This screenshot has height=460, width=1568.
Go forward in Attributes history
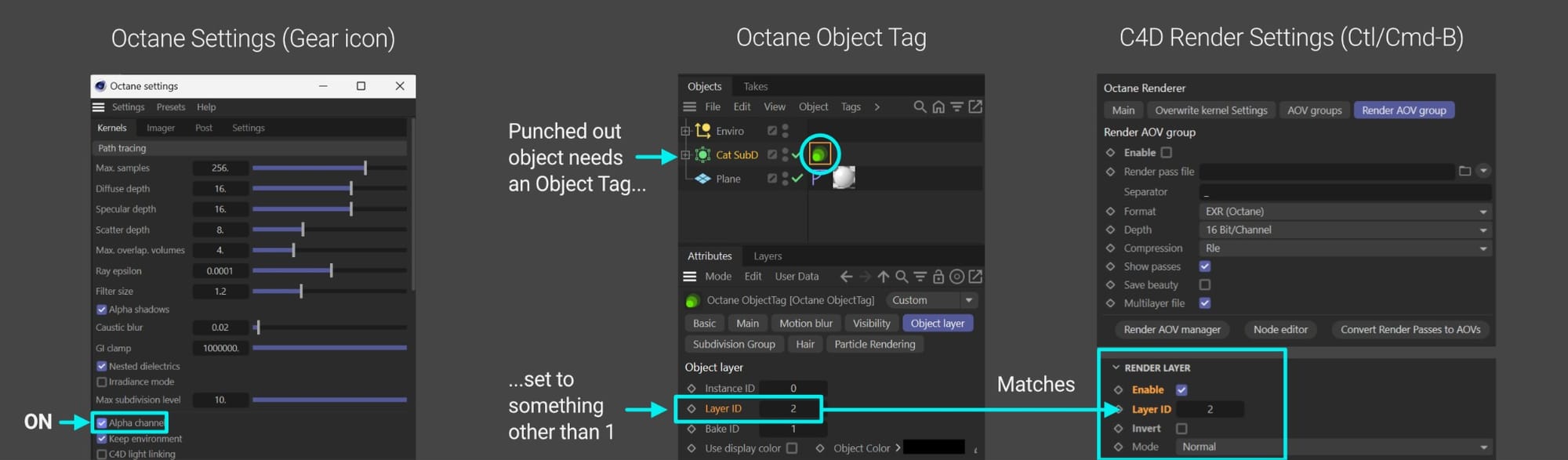coord(865,277)
